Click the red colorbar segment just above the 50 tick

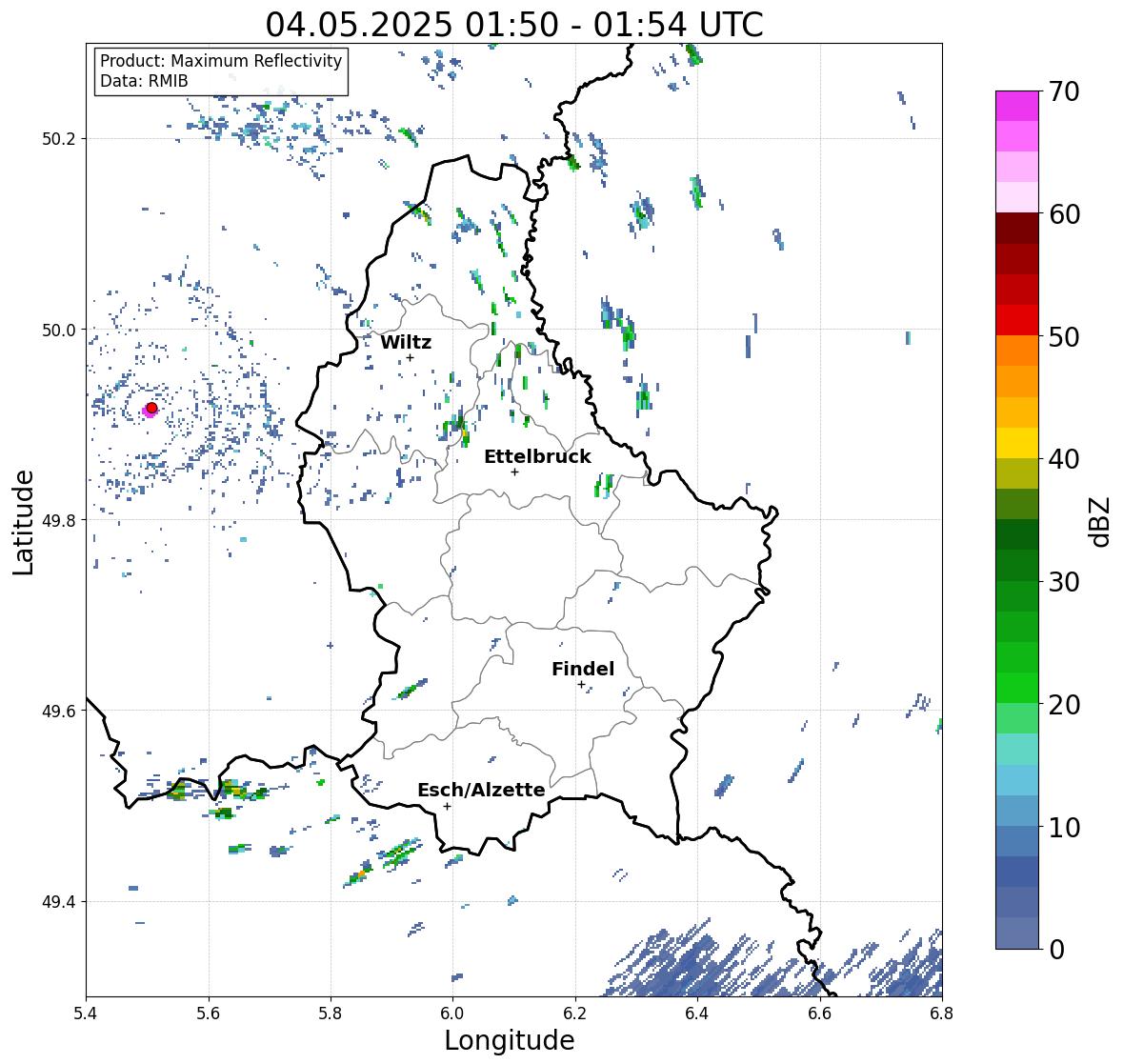coord(1017,321)
